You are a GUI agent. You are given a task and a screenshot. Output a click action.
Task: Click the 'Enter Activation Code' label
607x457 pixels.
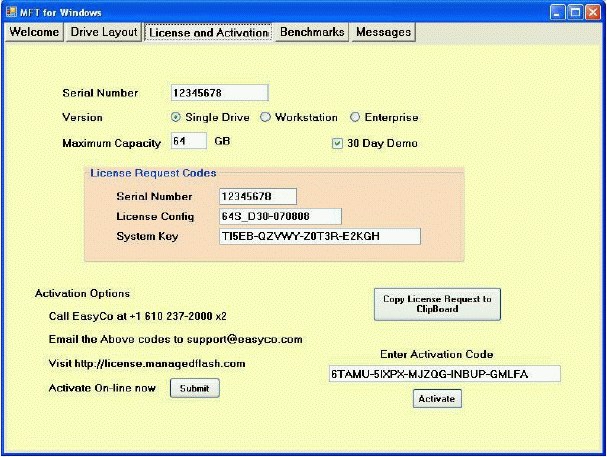[x=437, y=354]
